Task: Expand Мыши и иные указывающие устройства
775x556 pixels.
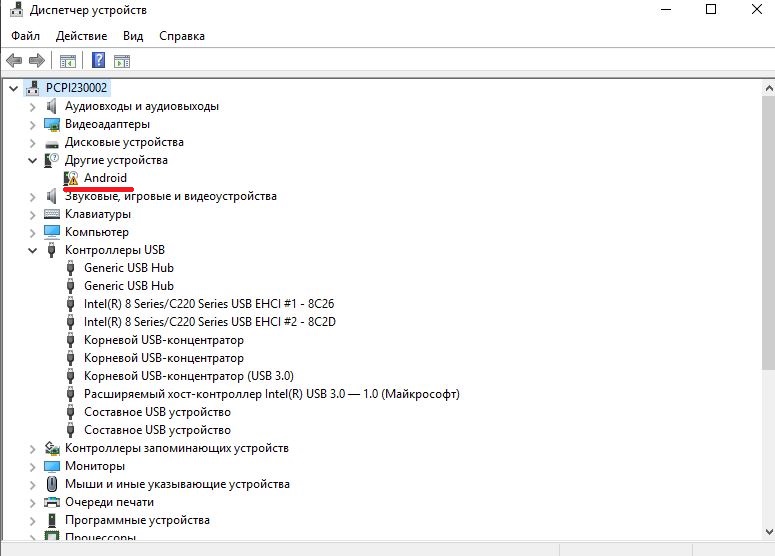Action: coord(33,484)
